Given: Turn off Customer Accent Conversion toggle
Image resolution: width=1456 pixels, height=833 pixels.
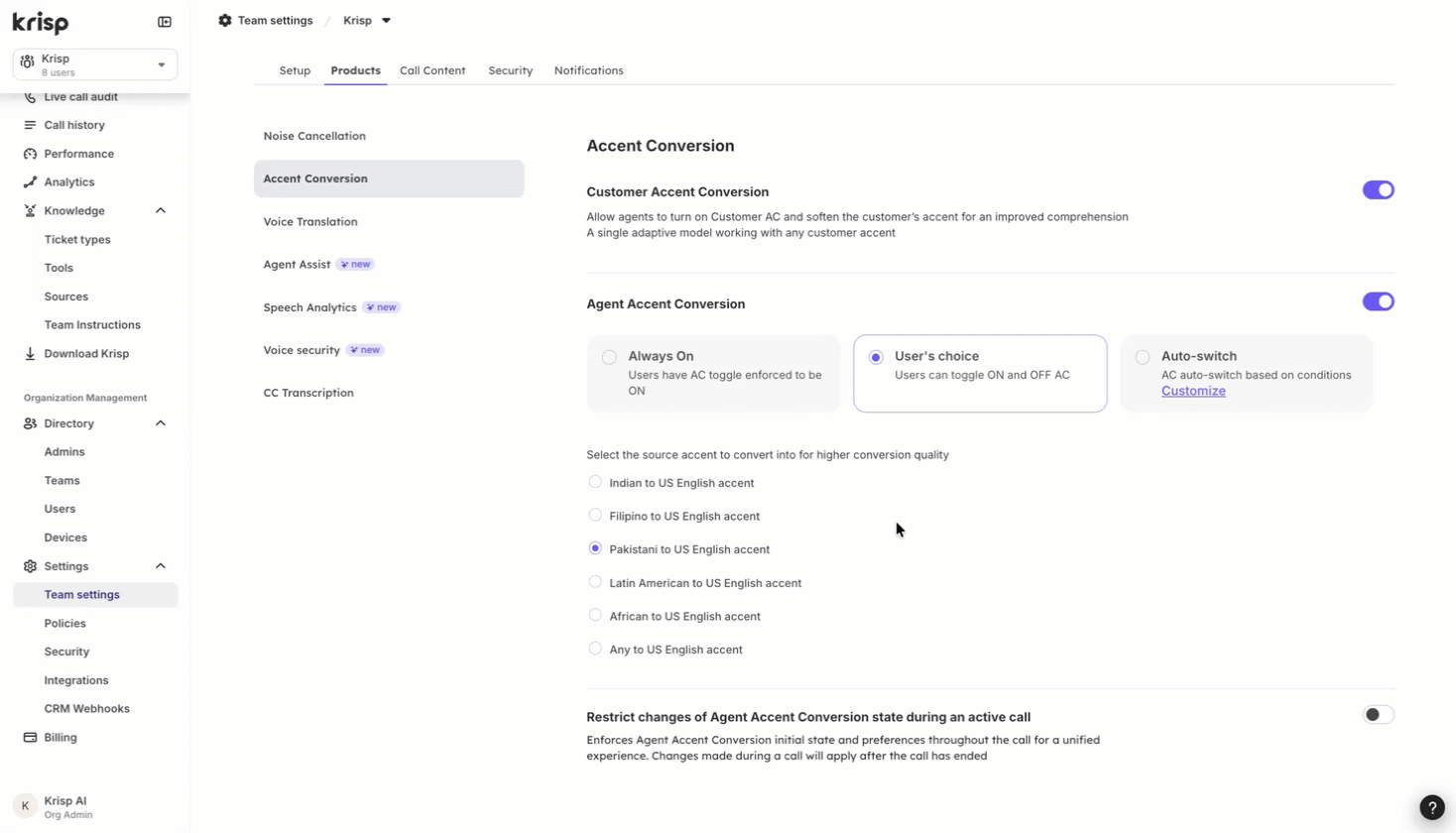Looking at the screenshot, I should 1378,189.
